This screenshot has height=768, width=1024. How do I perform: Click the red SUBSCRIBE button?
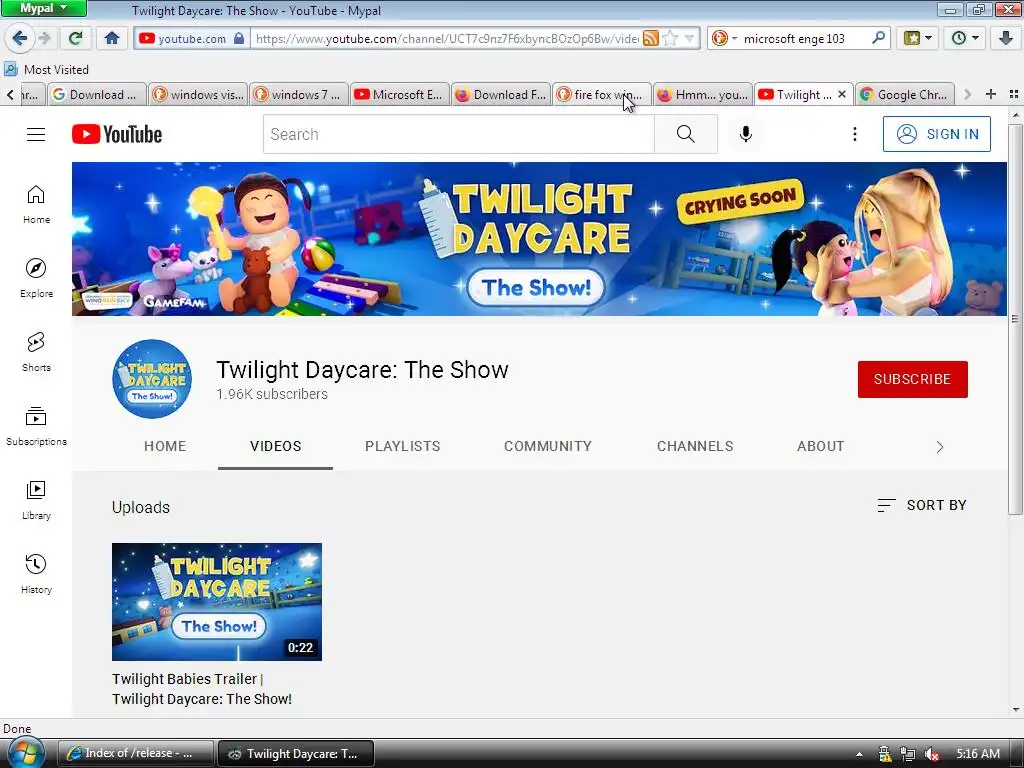[912, 379]
